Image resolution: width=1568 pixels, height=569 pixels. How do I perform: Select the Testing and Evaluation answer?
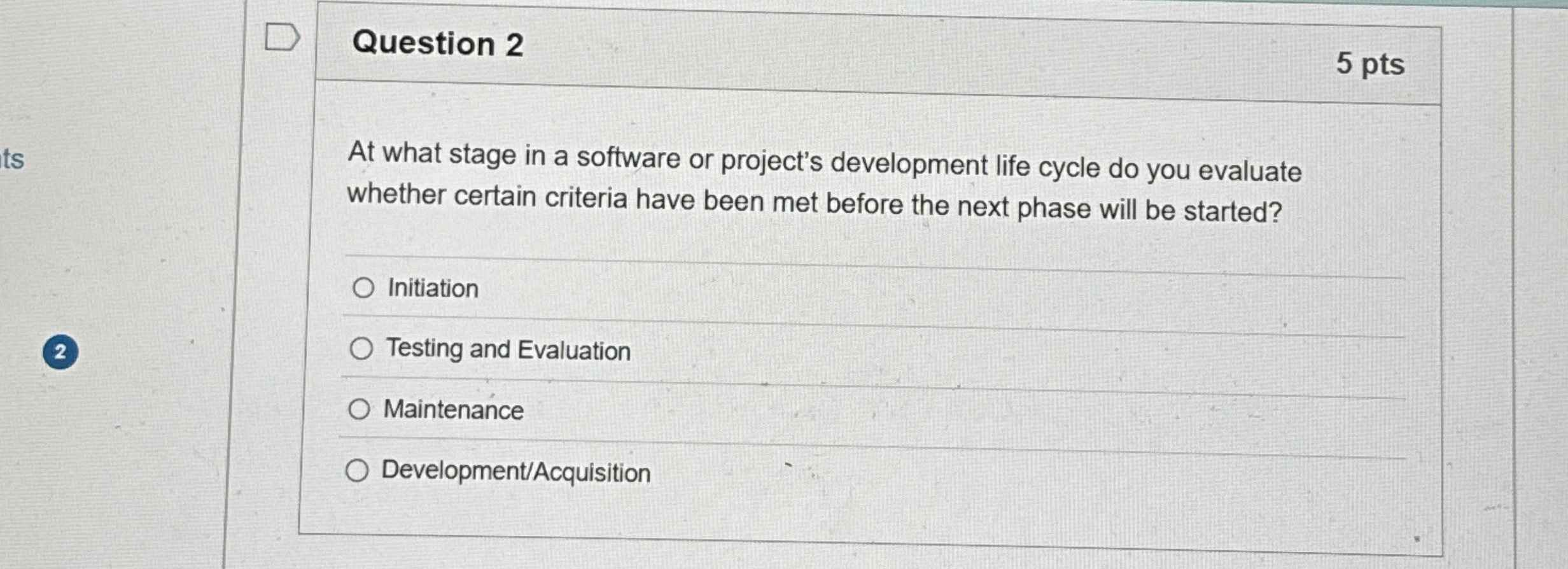(x=363, y=348)
